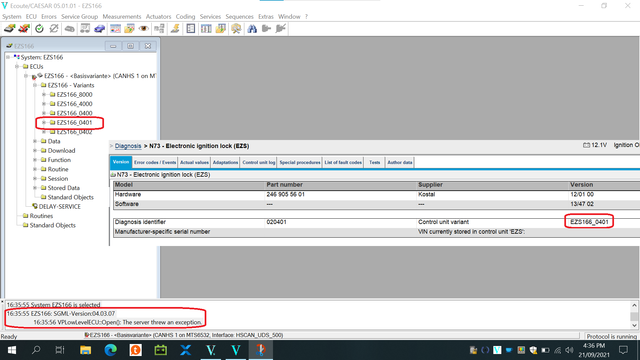Click the Tests tab
Image resolution: width=640 pixels, height=360 pixels.
tap(375, 162)
